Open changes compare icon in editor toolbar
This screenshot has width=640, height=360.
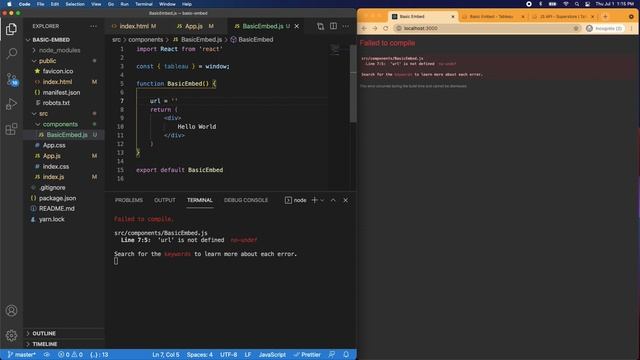pyautogui.click(x=320, y=26)
